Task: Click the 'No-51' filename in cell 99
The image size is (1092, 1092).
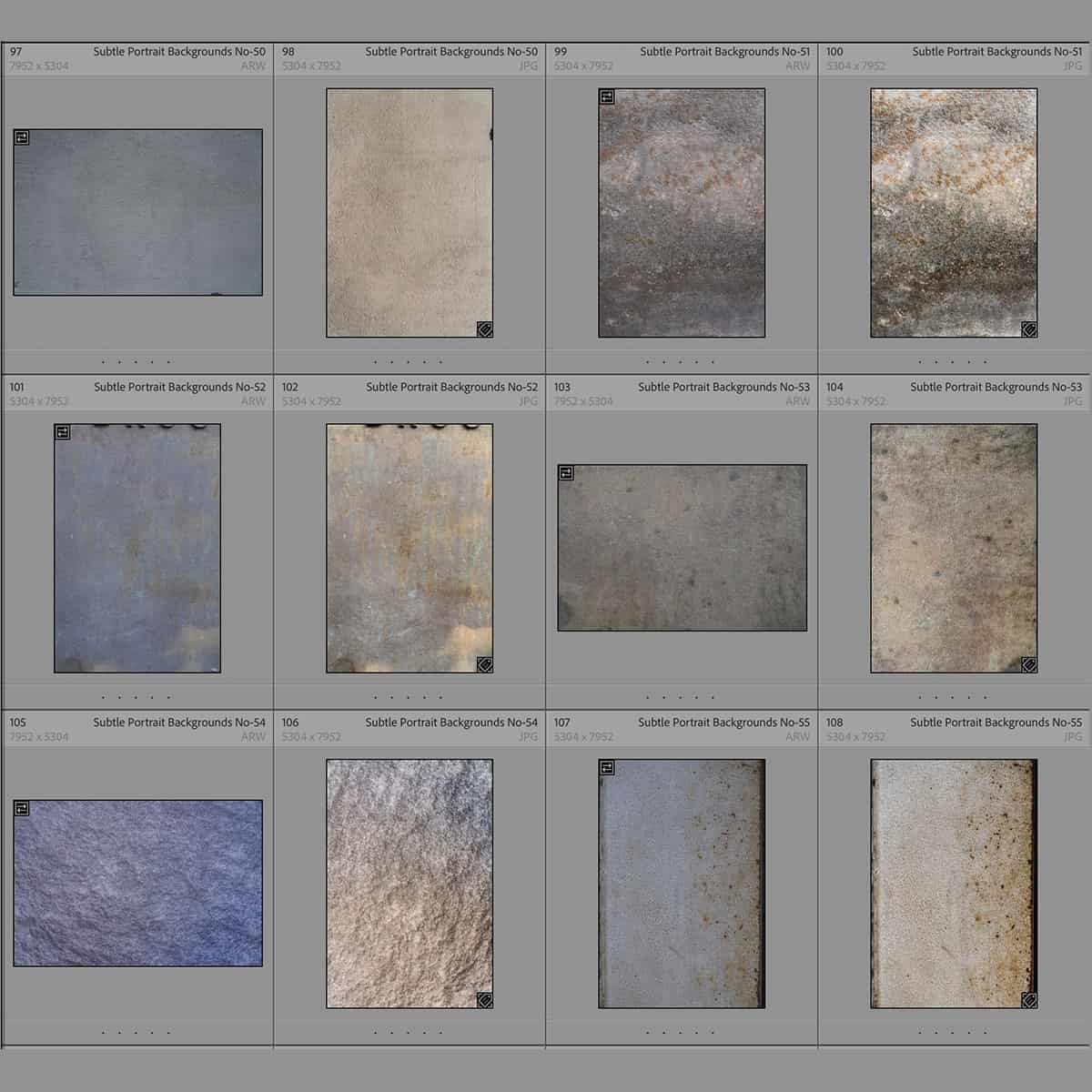Action: 724,52
